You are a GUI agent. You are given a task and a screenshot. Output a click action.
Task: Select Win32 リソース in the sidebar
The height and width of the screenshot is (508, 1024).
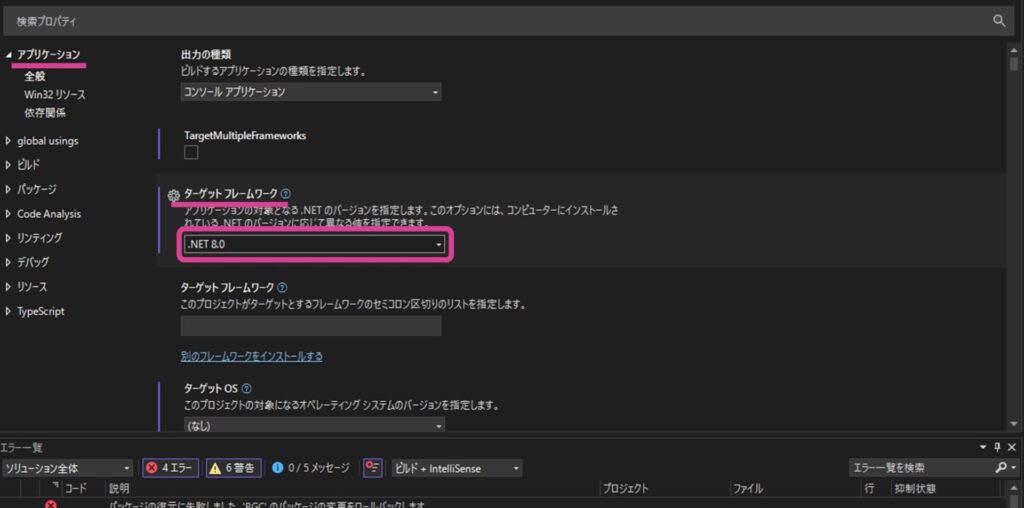point(54,95)
